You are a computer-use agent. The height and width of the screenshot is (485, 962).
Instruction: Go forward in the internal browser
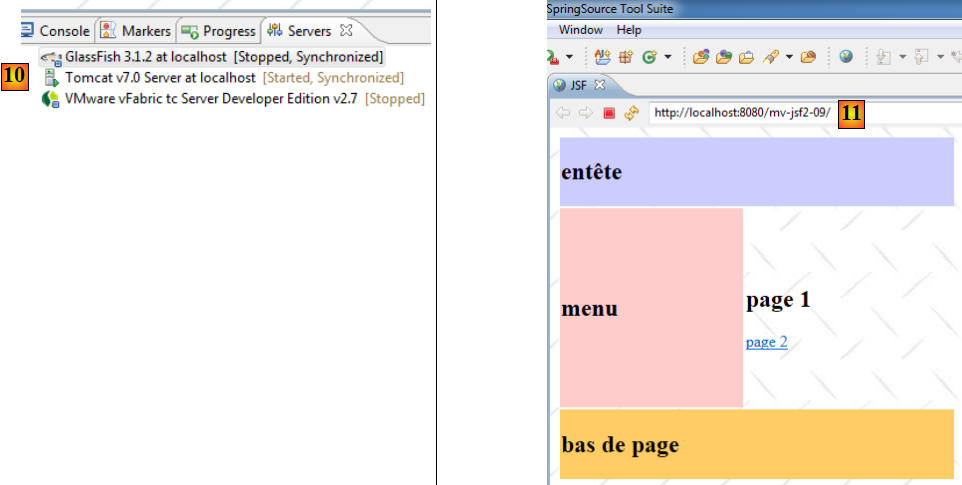point(586,113)
